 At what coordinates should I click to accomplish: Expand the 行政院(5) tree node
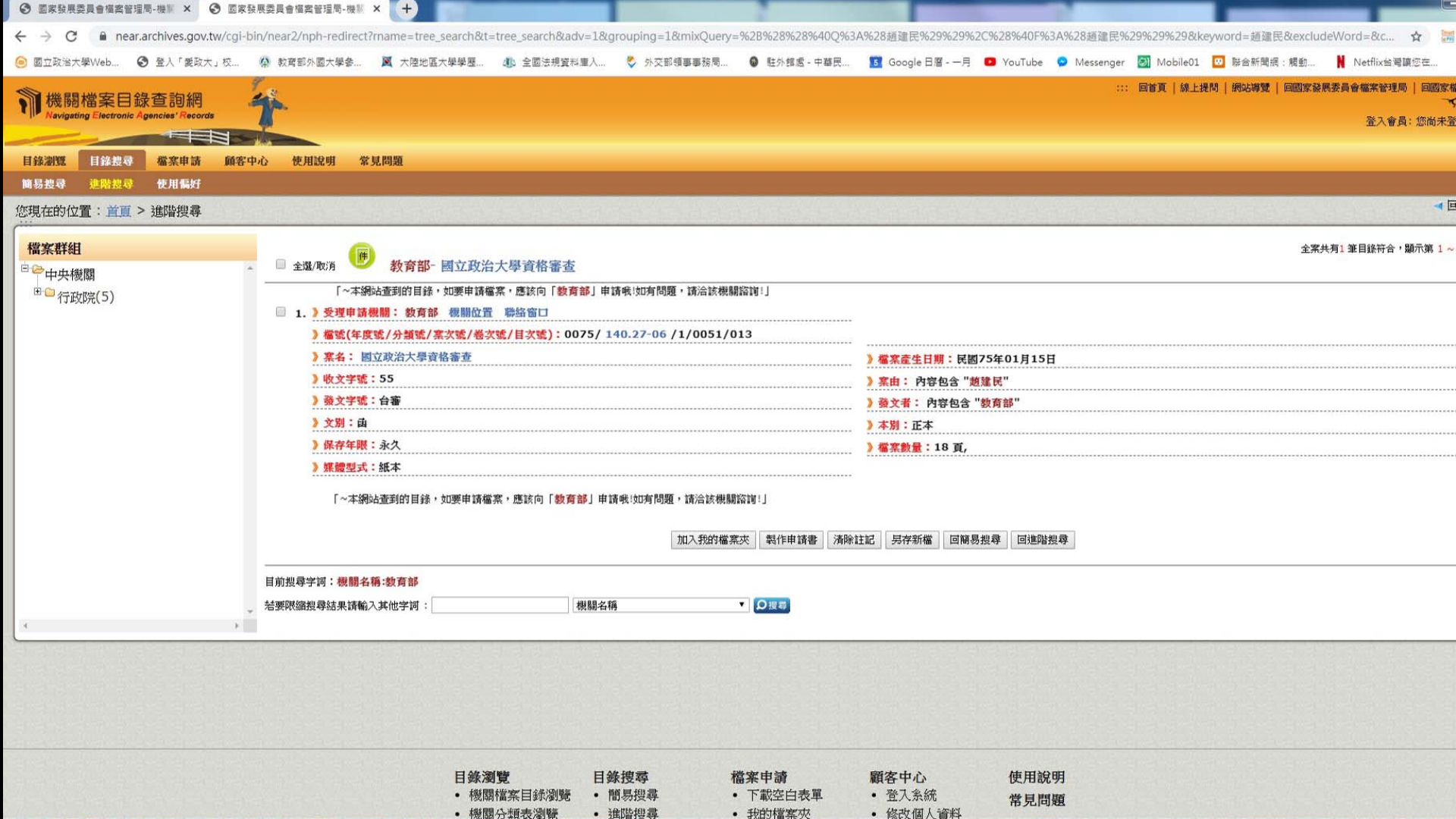(37, 291)
